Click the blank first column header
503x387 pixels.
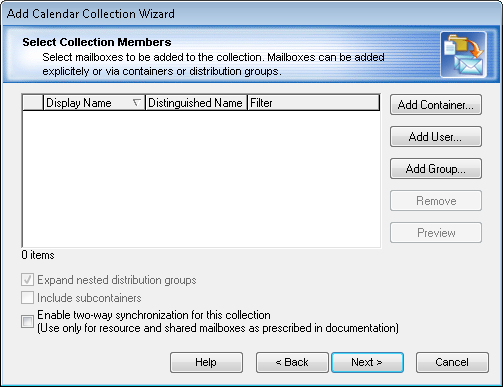pos(33,103)
